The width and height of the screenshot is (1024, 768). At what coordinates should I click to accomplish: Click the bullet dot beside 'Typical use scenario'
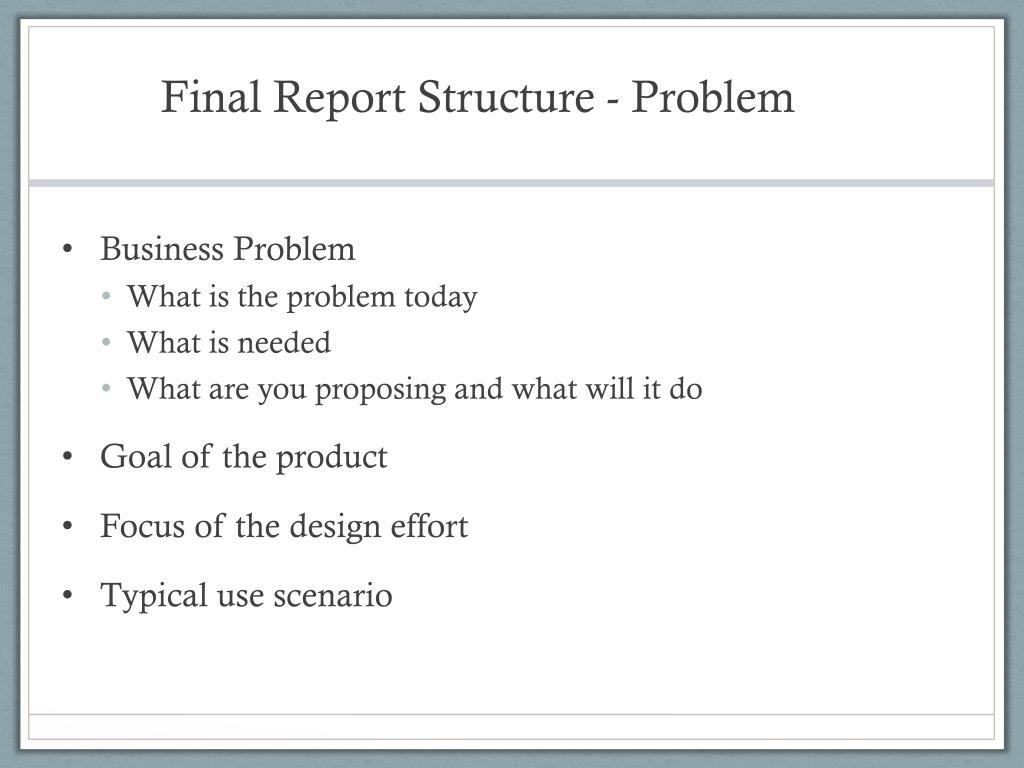tap(67, 595)
